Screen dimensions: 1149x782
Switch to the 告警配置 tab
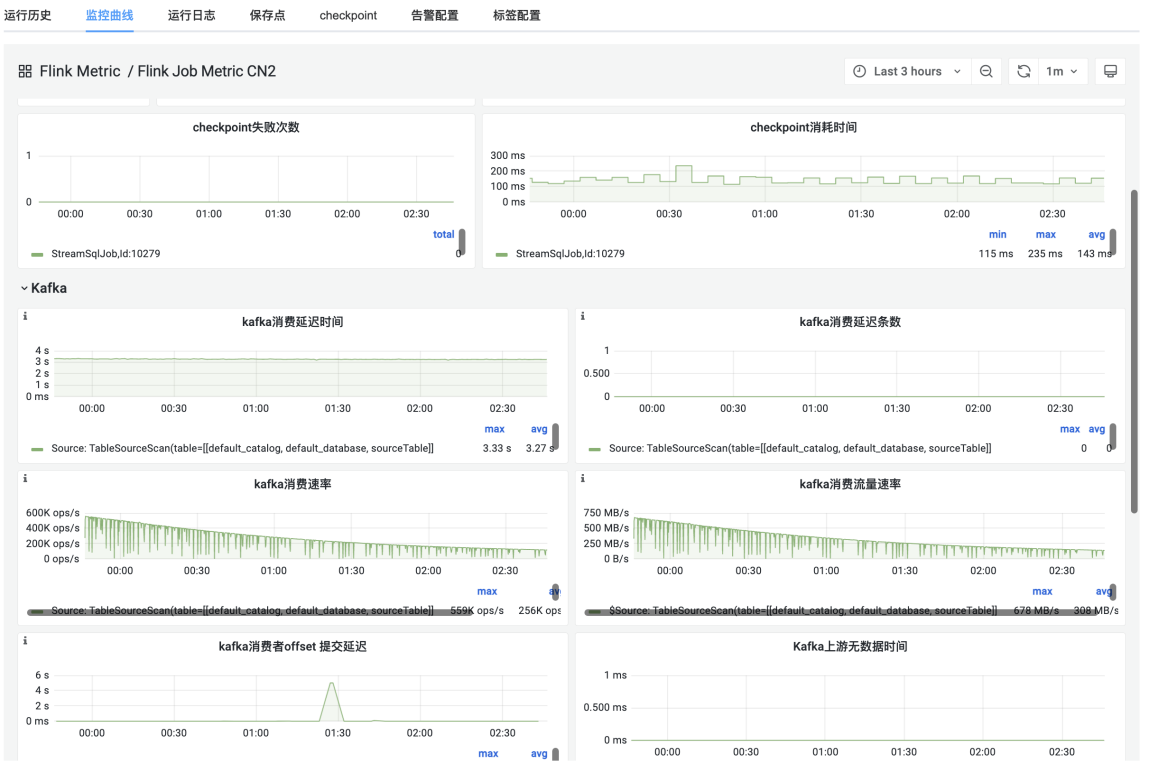click(435, 15)
